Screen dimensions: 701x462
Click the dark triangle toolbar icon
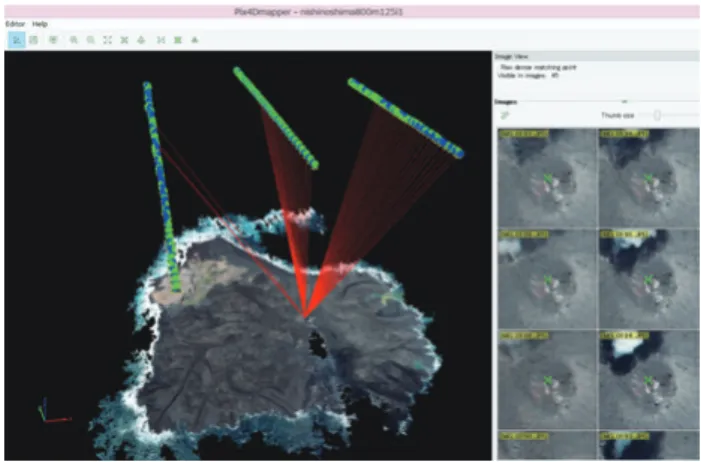coord(195,40)
